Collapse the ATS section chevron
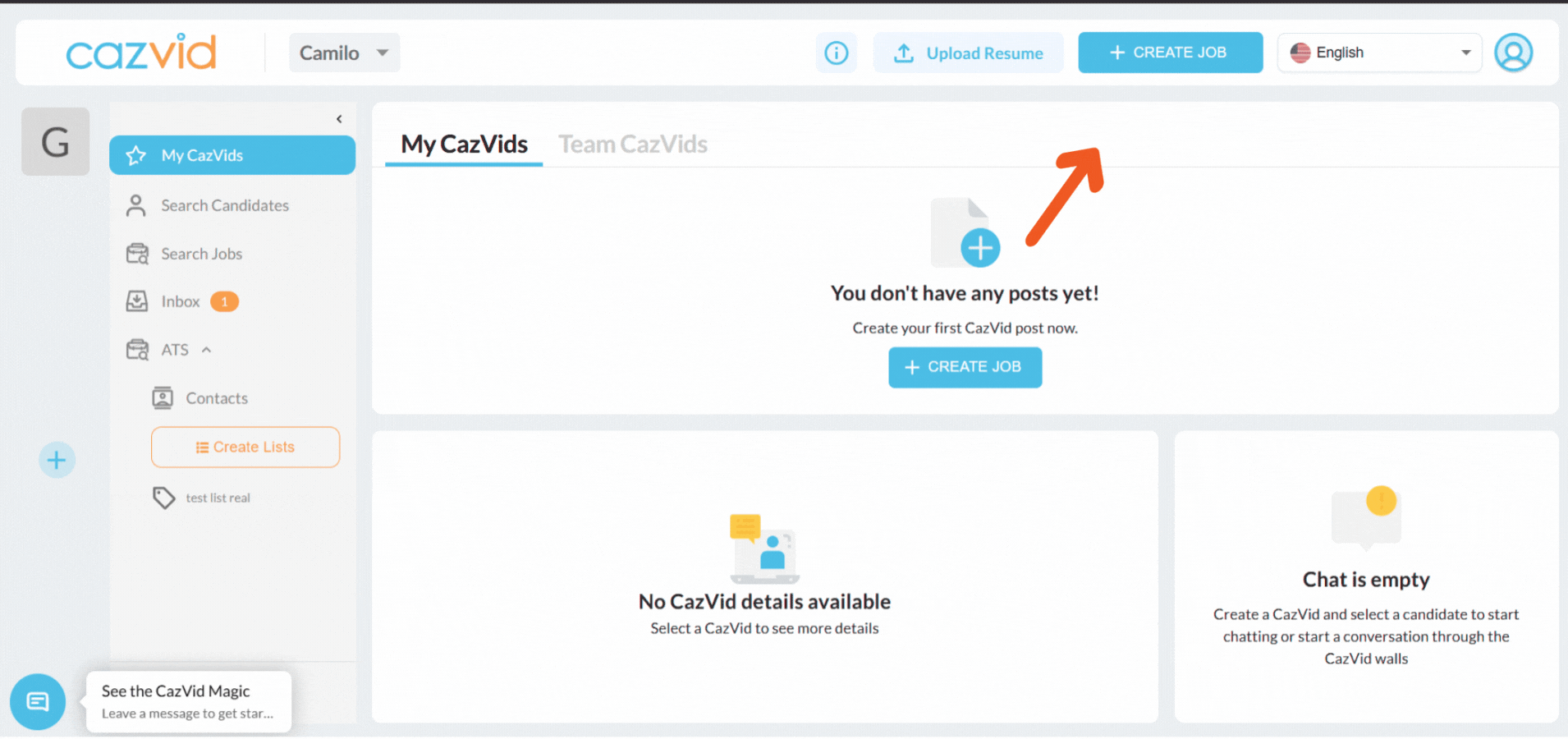The height and width of the screenshot is (739, 1568). (x=207, y=350)
